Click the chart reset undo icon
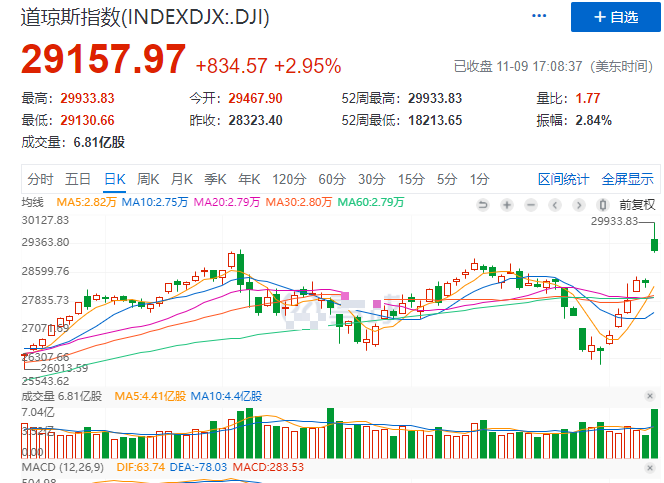The height and width of the screenshot is (483, 664). coord(483,205)
